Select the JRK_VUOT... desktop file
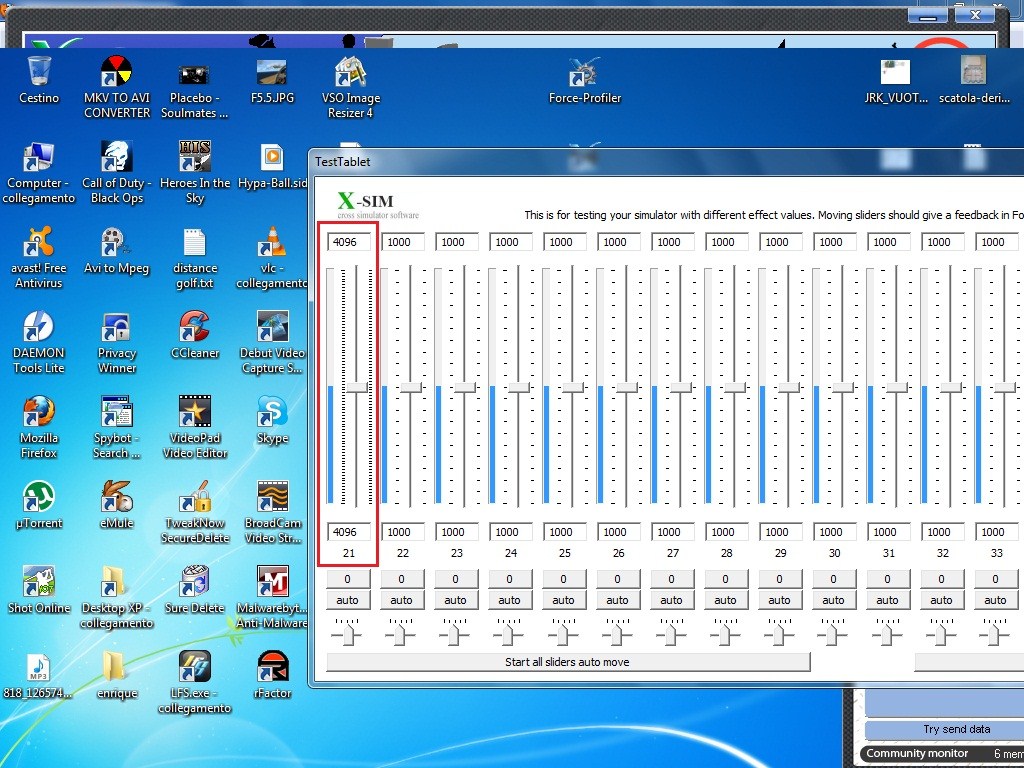The width and height of the screenshot is (1024, 768). pos(895,72)
